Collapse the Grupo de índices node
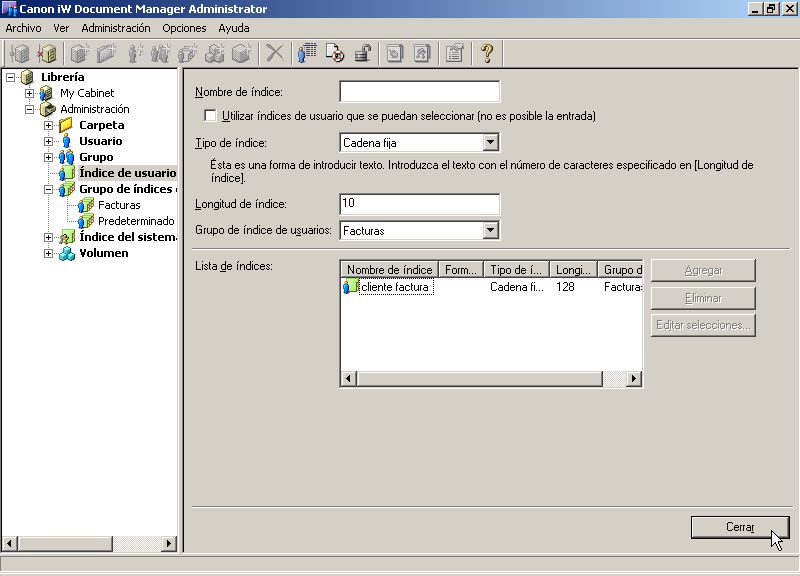The image size is (800, 576). 48,190
